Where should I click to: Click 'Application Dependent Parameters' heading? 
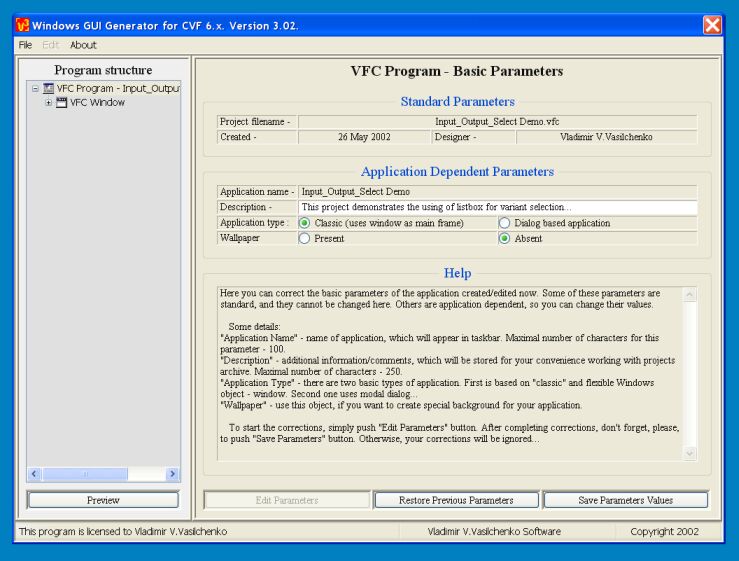click(x=457, y=171)
